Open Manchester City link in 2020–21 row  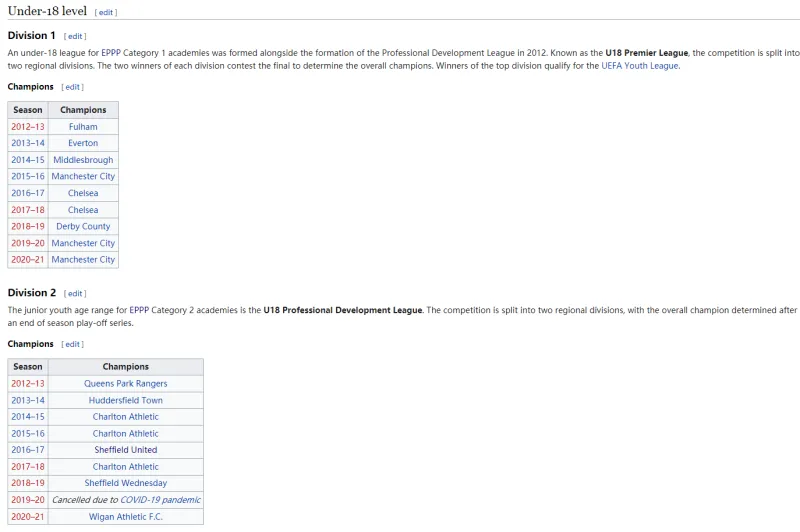(x=83, y=260)
